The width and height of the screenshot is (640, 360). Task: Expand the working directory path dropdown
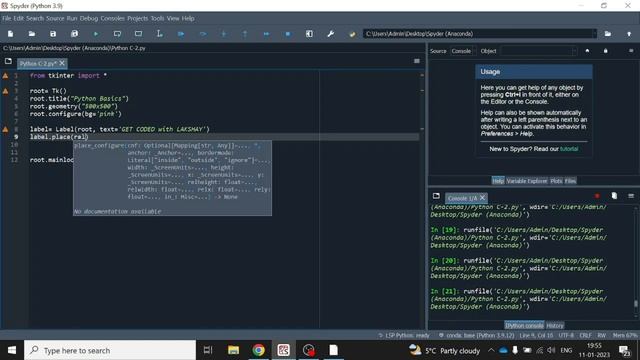point(594,34)
